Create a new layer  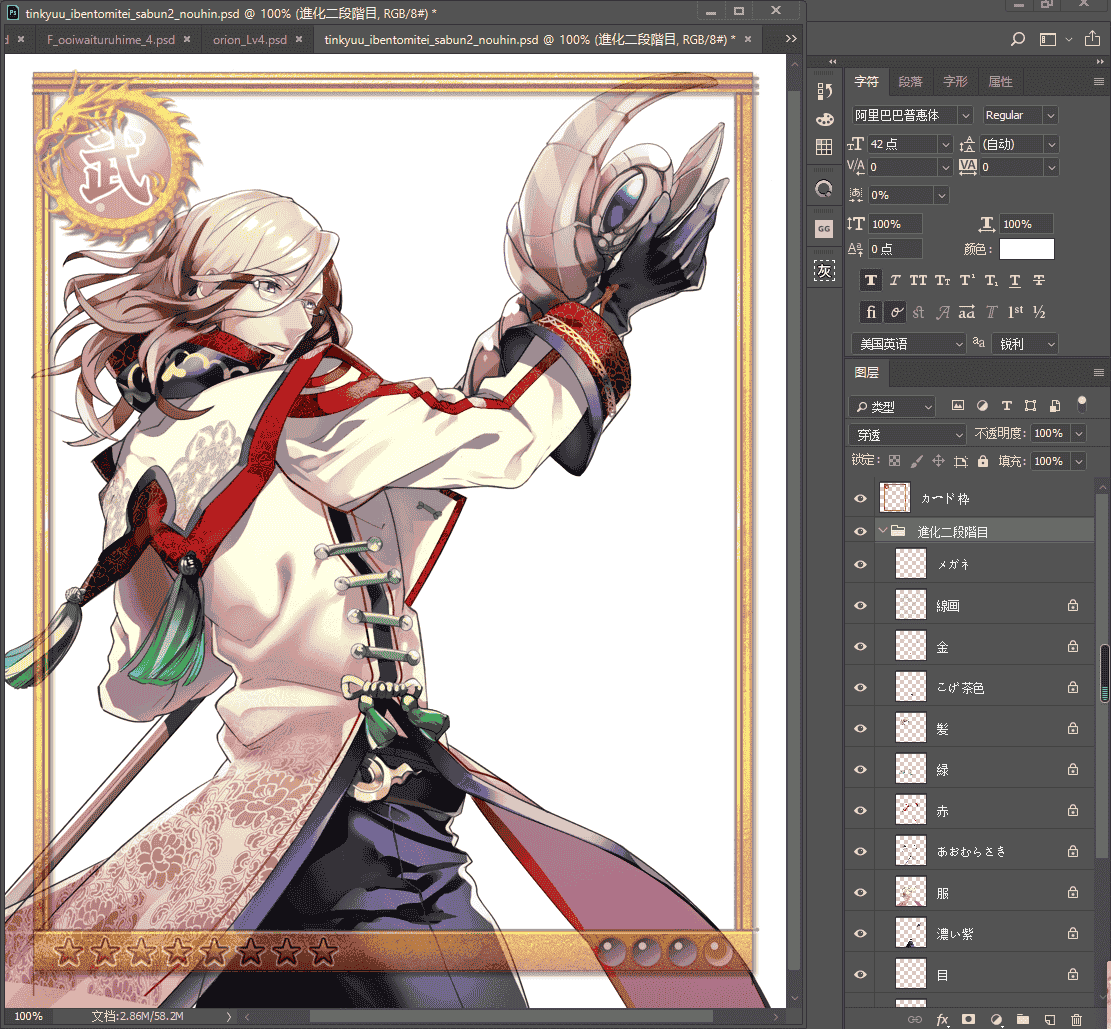pos(1049,1020)
